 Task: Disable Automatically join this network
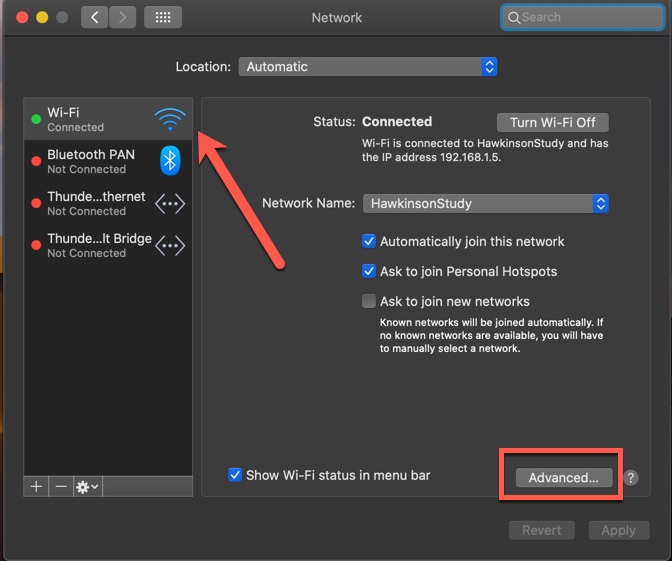click(369, 241)
